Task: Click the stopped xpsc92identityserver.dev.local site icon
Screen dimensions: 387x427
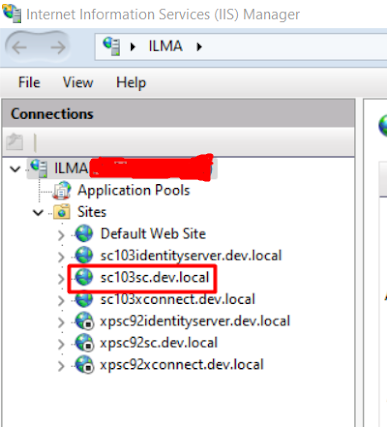Action: pyautogui.click(x=84, y=321)
